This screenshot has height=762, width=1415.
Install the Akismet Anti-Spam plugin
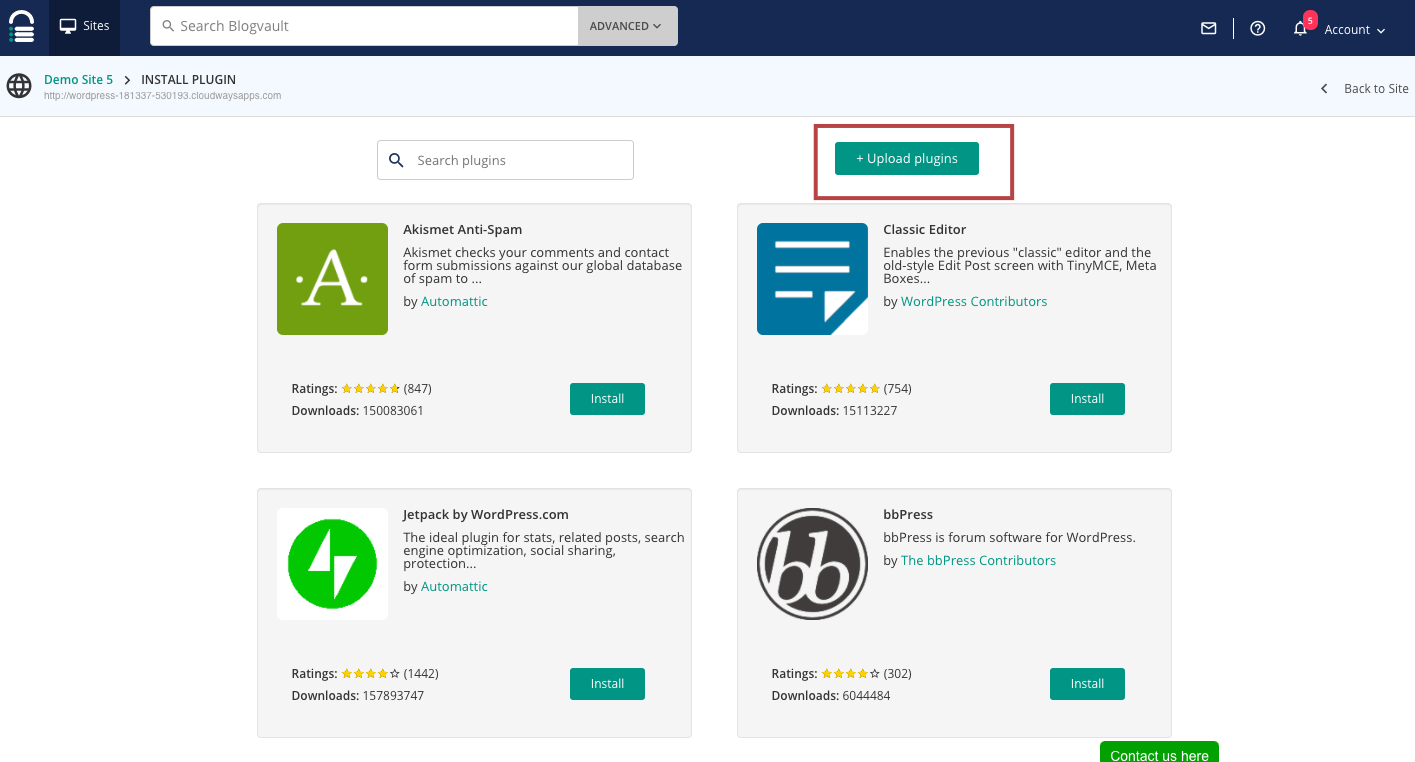click(607, 398)
